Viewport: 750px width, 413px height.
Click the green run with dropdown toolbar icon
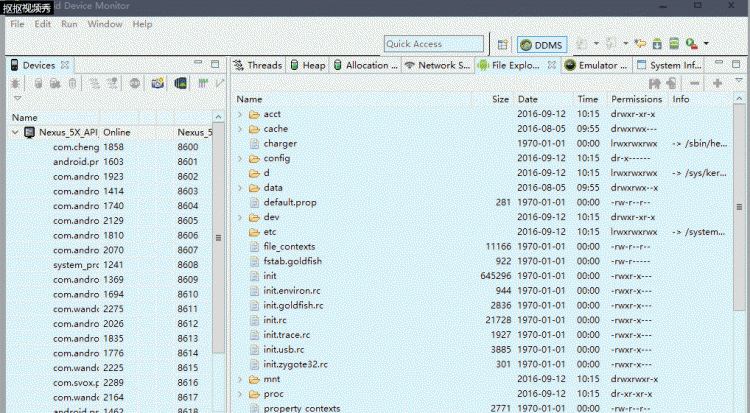click(x=691, y=44)
